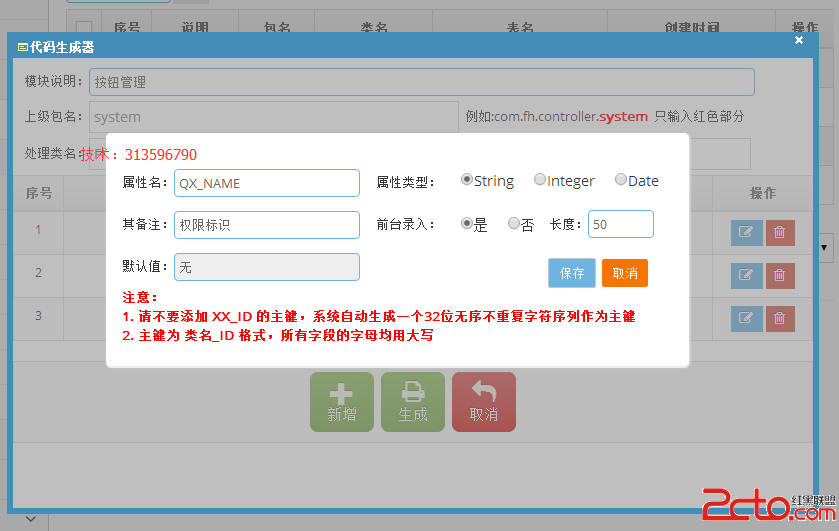Click the delete trash icon in row 1

(x=780, y=233)
